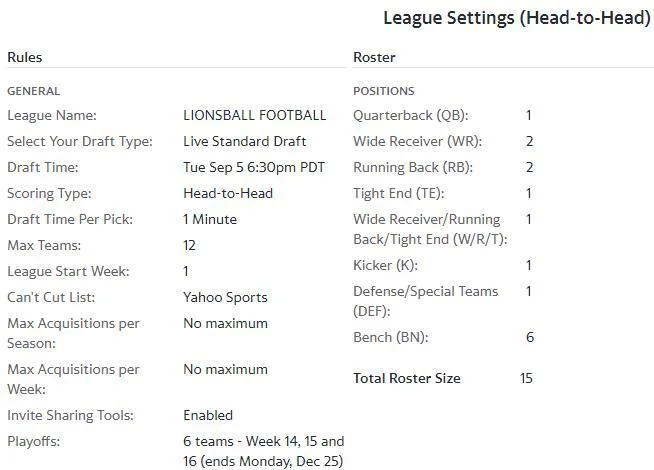Click the Quarterback (QB) position label
This screenshot has width=654, height=470.
click(410, 116)
